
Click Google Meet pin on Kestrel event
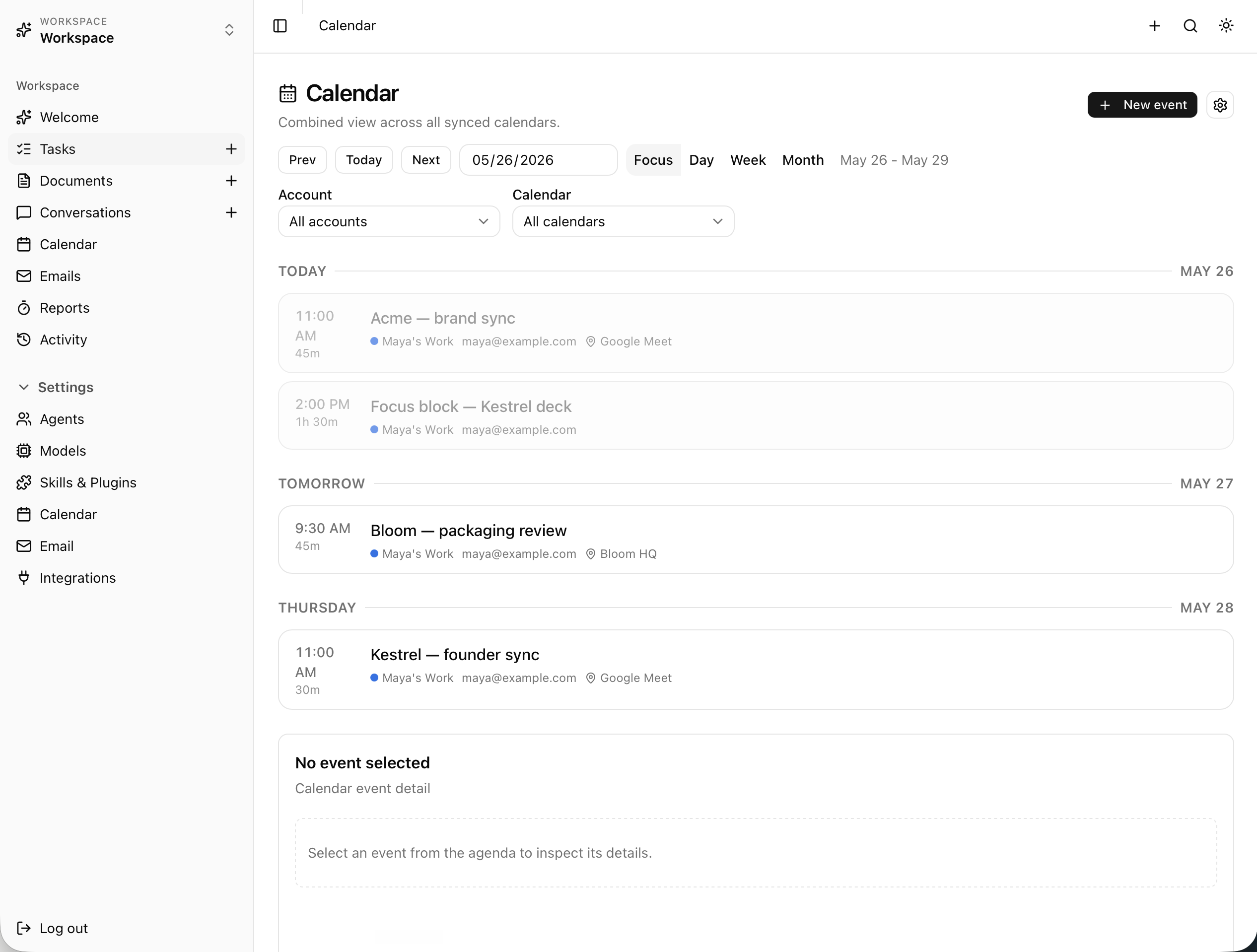(x=590, y=678)
